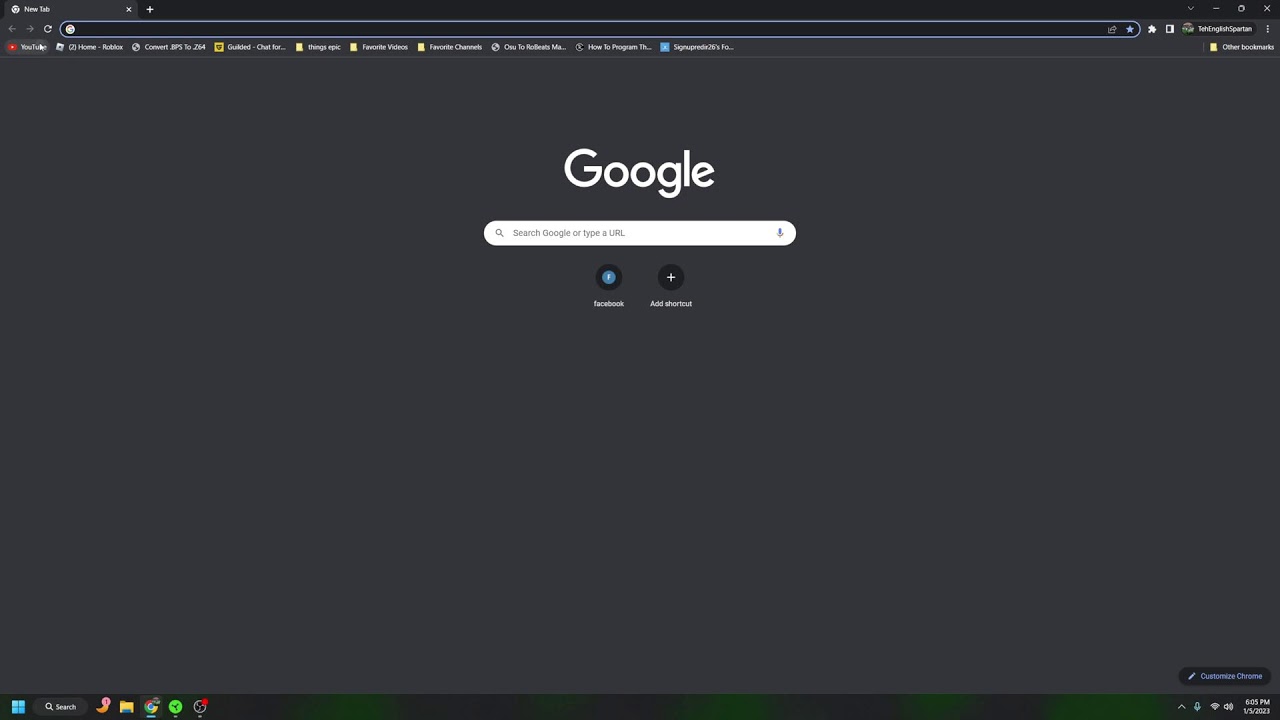Image resolution: width=1280 pixels, height=720 pixels.
Task: Add a new shortcut tile
Action: pos(671,286)
